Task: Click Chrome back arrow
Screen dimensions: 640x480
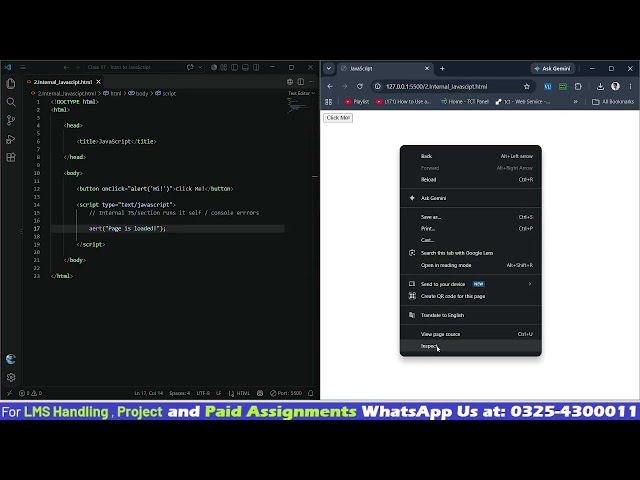Action: tap(330, 87)
